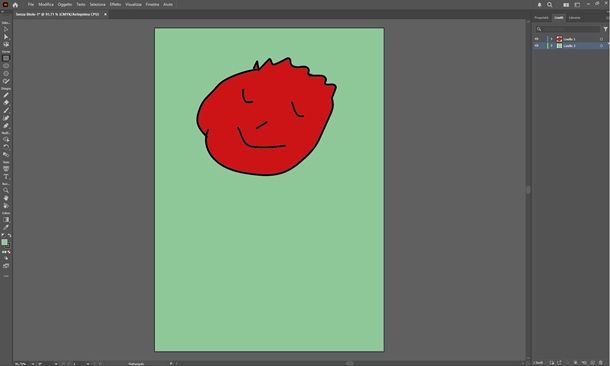Open status bar display options arrow
This screenshot has width=610, height=366.
[x=171, y=364]
